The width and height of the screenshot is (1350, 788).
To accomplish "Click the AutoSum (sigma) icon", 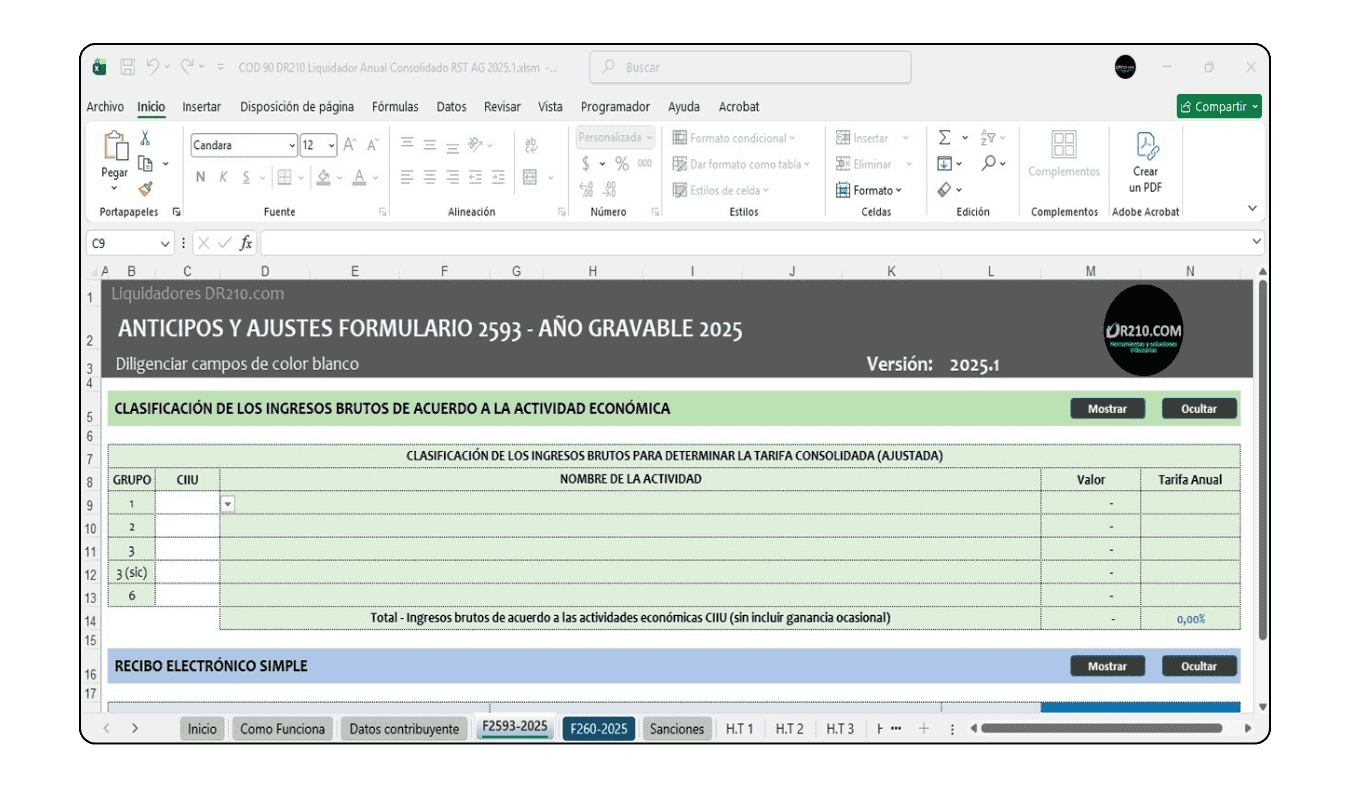I will pyautogui.click(x=945, y=137).
